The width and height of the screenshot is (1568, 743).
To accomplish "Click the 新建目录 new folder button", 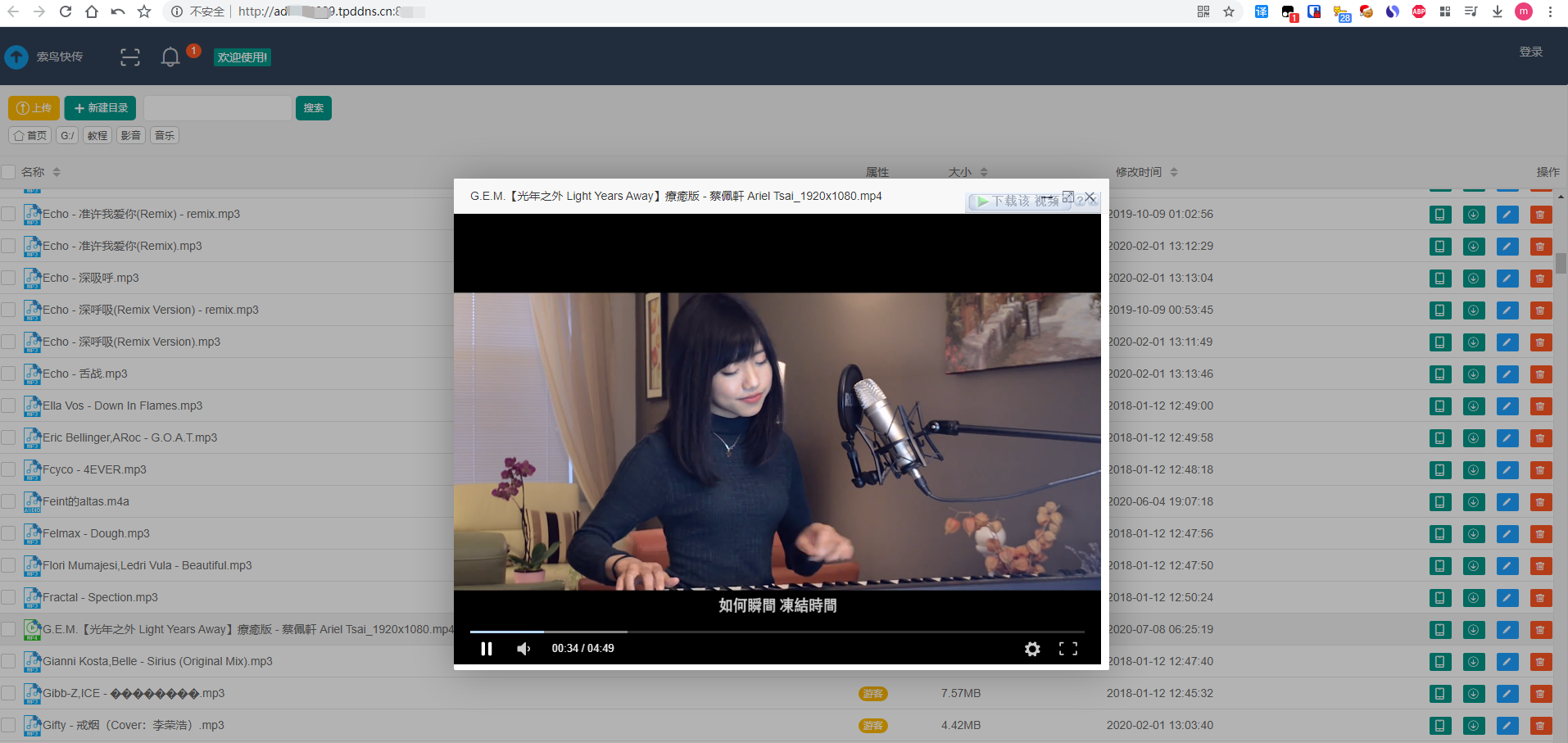I will [x=100, y=108].
